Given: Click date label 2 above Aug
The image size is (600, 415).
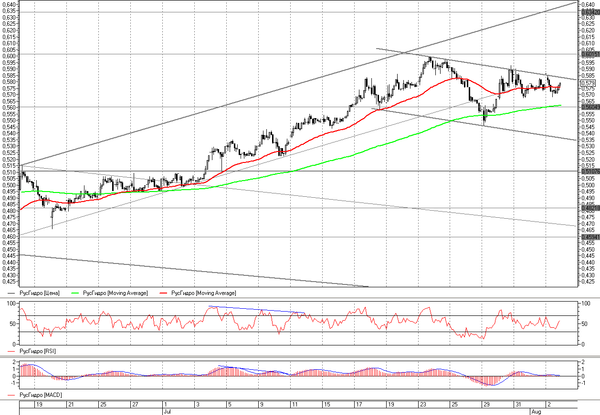Looking at the screenshot, I should (x=549, y=404).
